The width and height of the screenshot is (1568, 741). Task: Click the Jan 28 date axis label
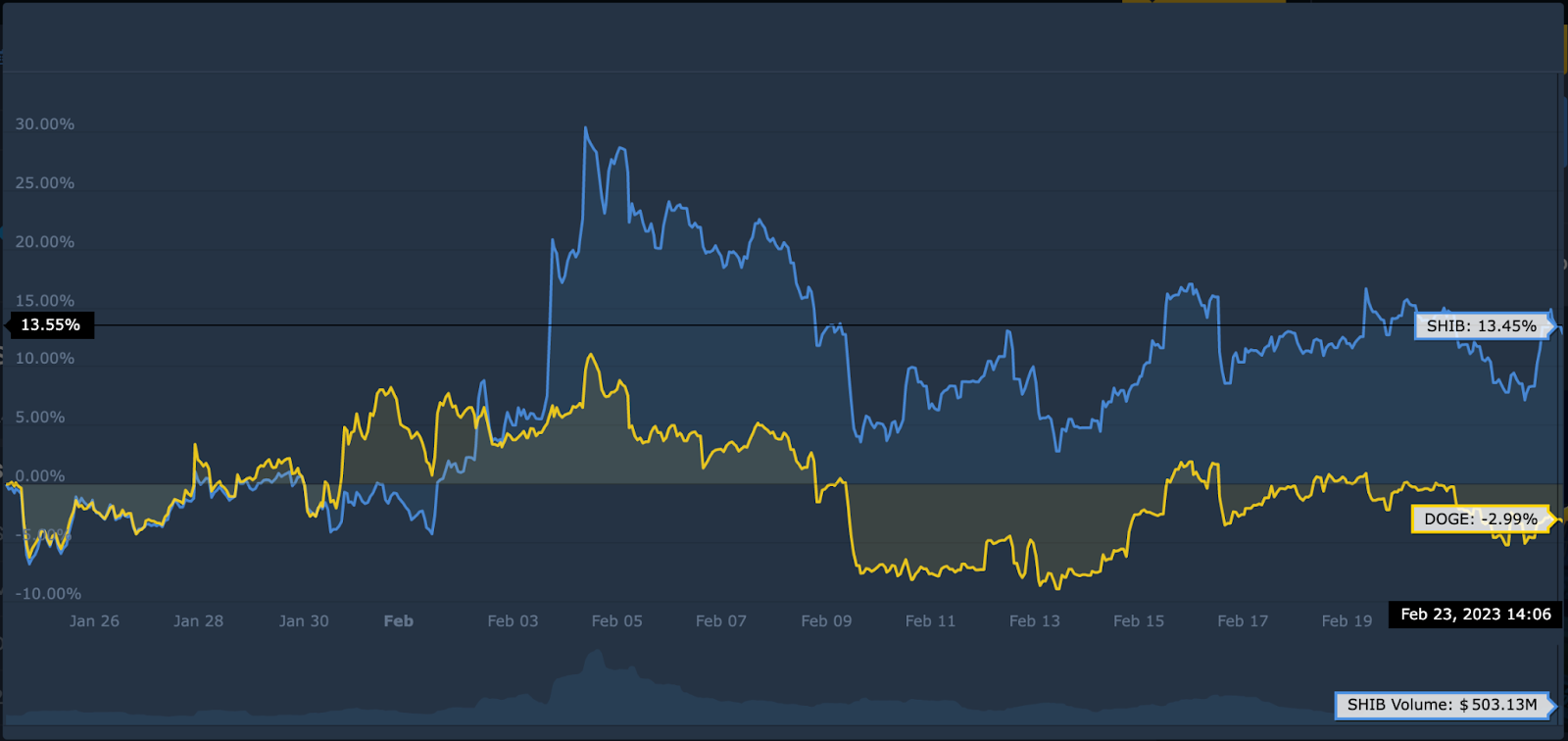198,621
